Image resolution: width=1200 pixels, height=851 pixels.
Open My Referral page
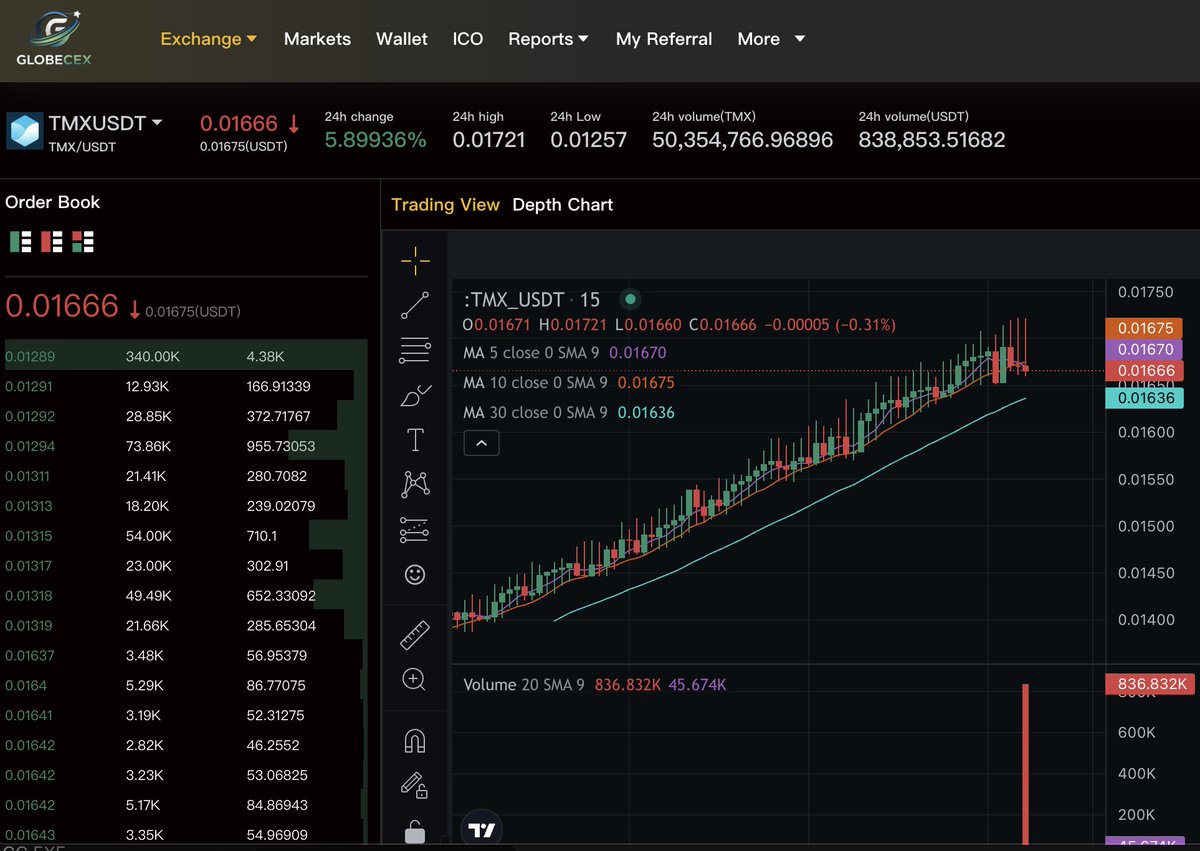[664, 39]
